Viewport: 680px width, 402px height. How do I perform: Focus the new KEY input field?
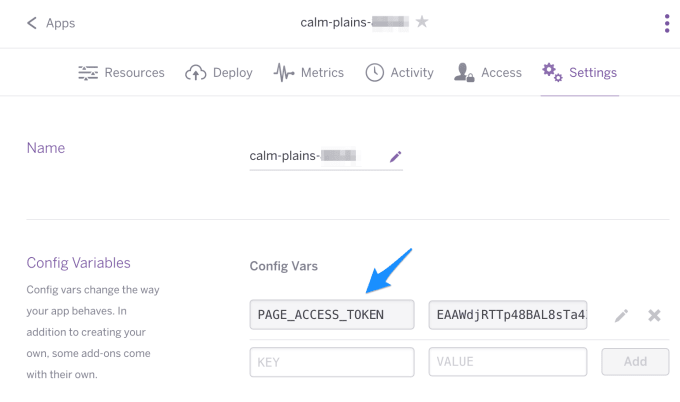coord(332,362)
